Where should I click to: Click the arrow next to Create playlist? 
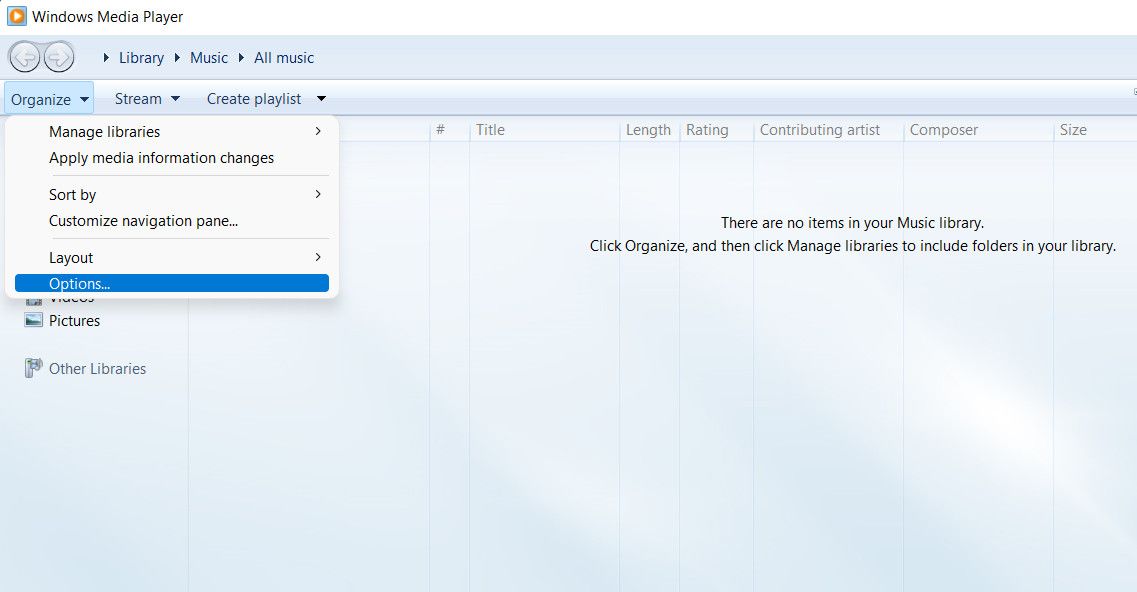(x=321, y=99)
